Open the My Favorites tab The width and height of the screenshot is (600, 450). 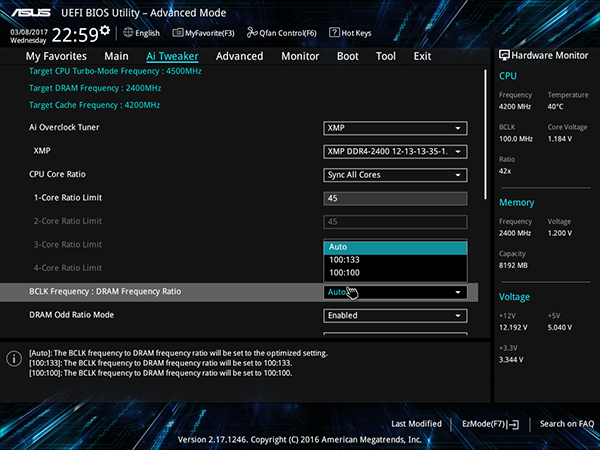(x=56, y=56)
